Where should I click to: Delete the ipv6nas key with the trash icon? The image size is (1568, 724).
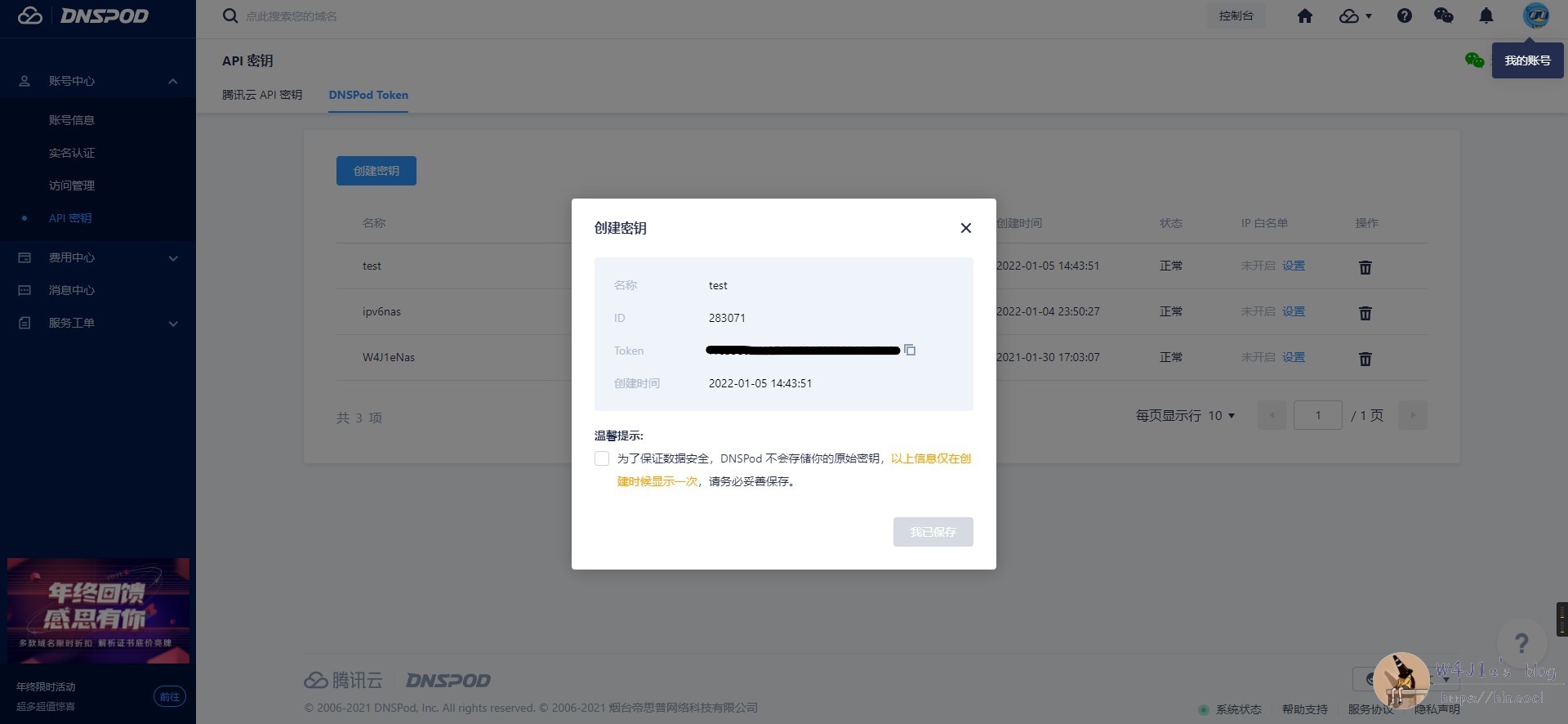(x=1365, y=313)
